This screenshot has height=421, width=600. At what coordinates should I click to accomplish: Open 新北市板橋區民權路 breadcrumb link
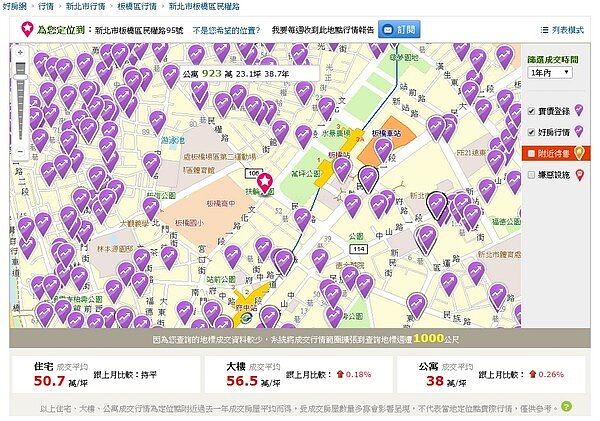[204, 6]
